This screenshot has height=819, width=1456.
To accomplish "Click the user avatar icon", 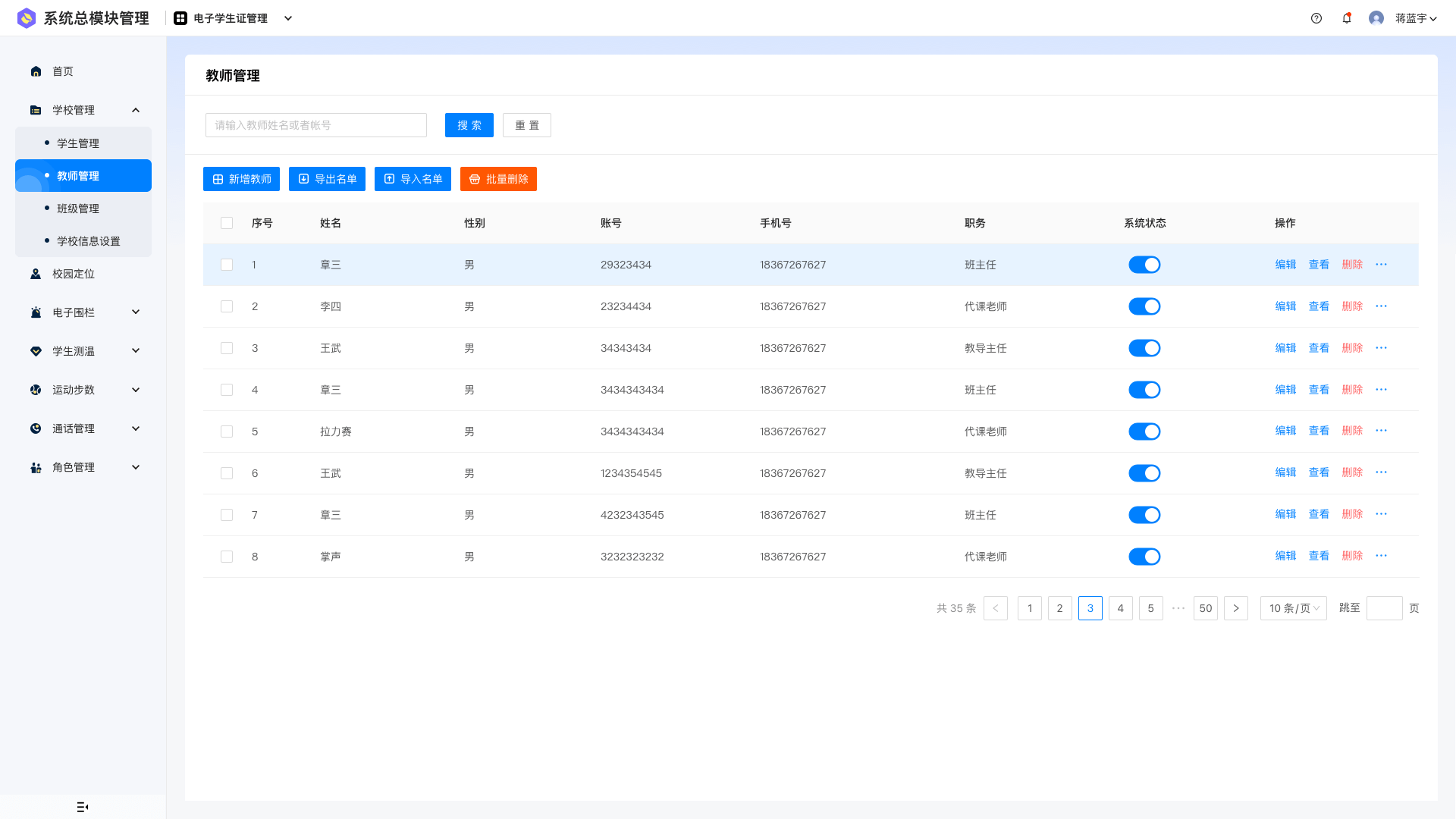I will click(x=1376, y=18).
